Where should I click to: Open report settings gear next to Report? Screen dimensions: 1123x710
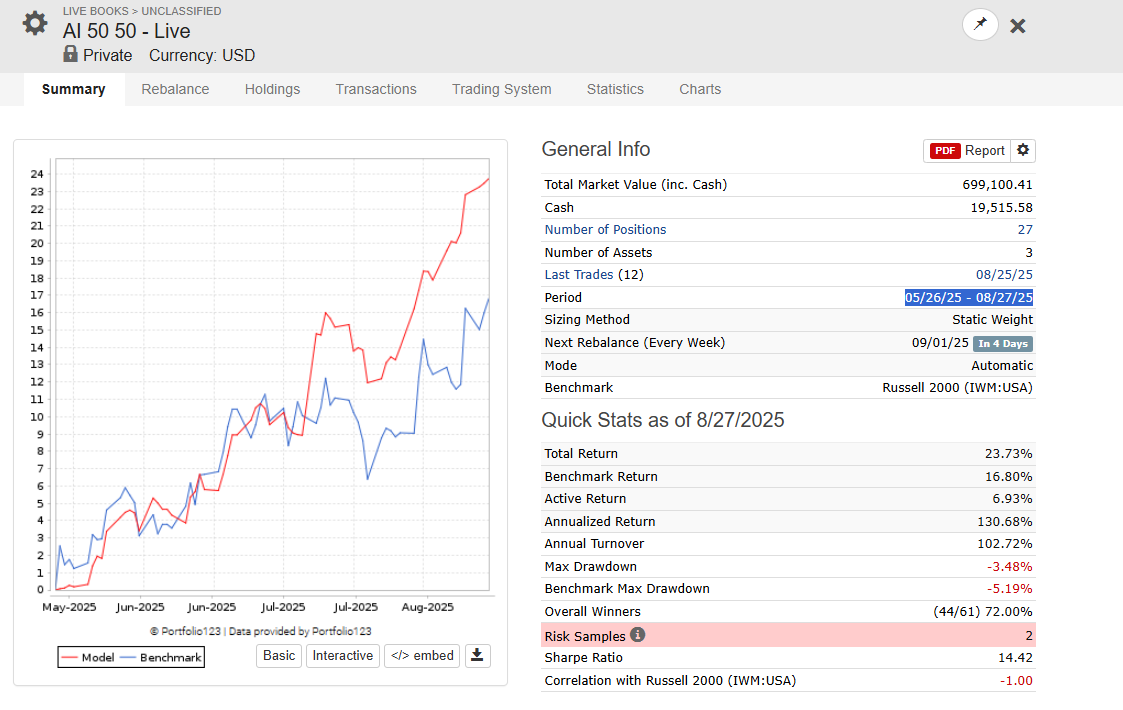tap(1023, 150)
